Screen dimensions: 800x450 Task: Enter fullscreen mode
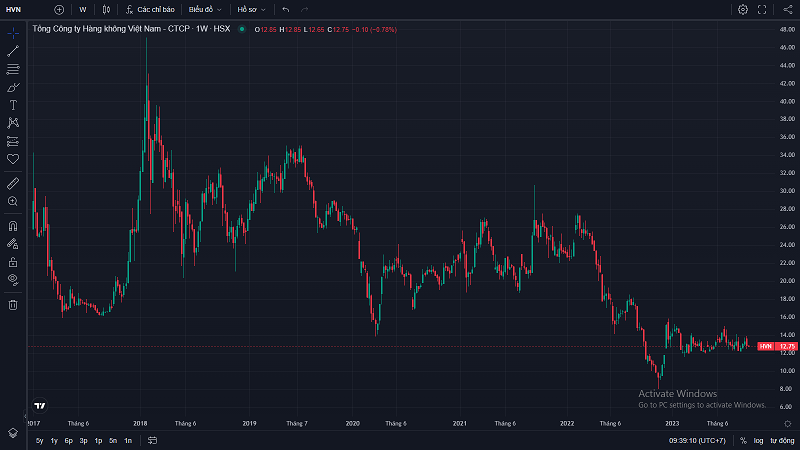(x=762, y=9)
